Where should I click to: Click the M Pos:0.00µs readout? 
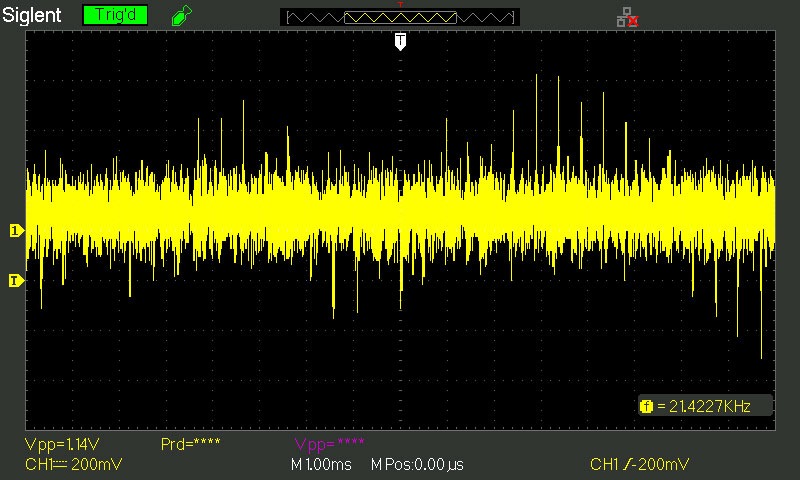(417, 464)
